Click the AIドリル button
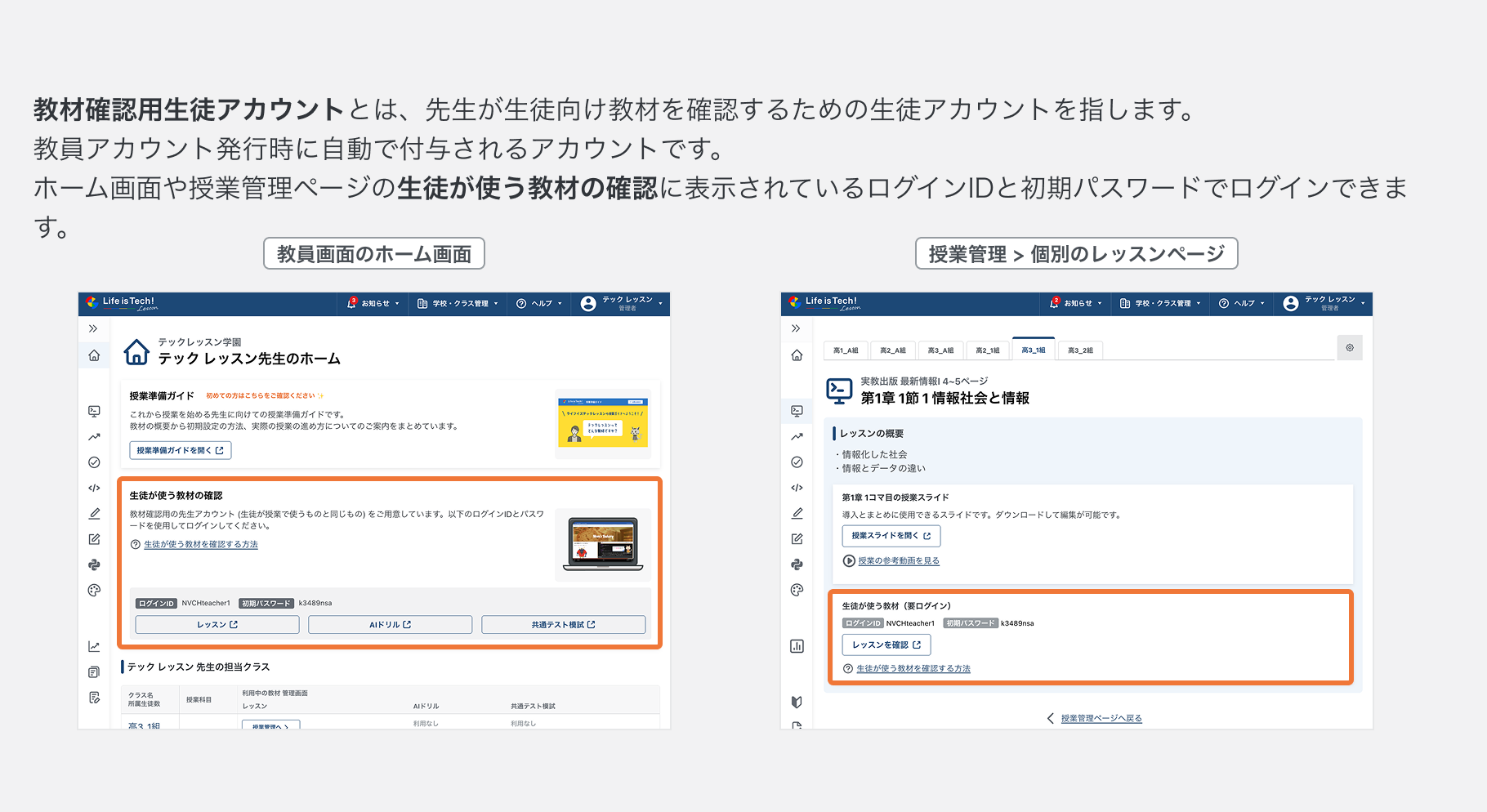The width and height of the screenshot is (1487, 812). tap(390, 625)
